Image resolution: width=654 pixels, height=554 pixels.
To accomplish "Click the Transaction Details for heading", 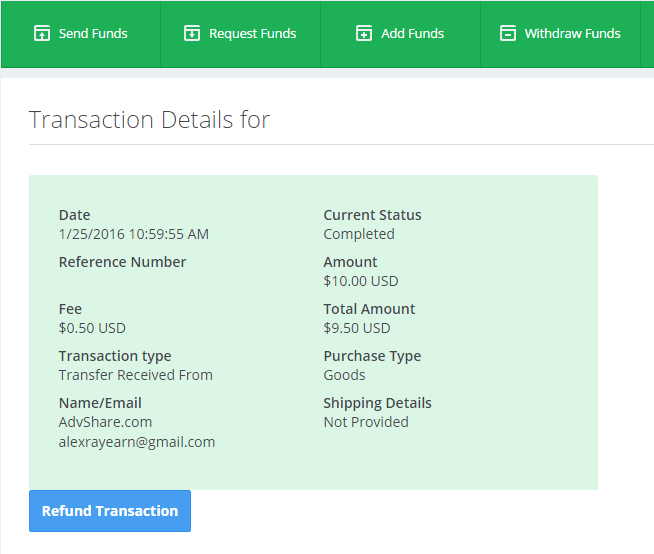I will (150, 120).
